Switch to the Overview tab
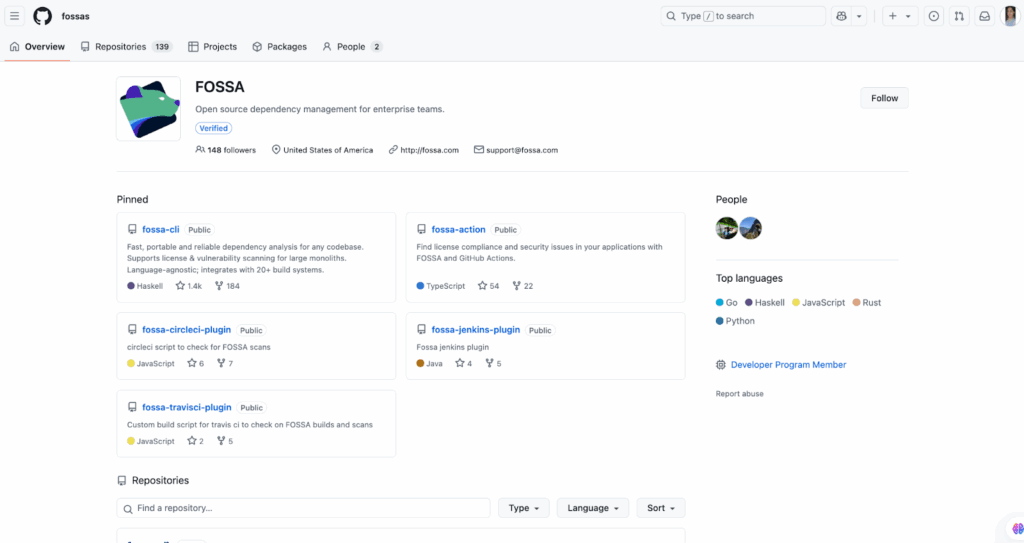This screenshot has height=543, width=1024. 37,46
